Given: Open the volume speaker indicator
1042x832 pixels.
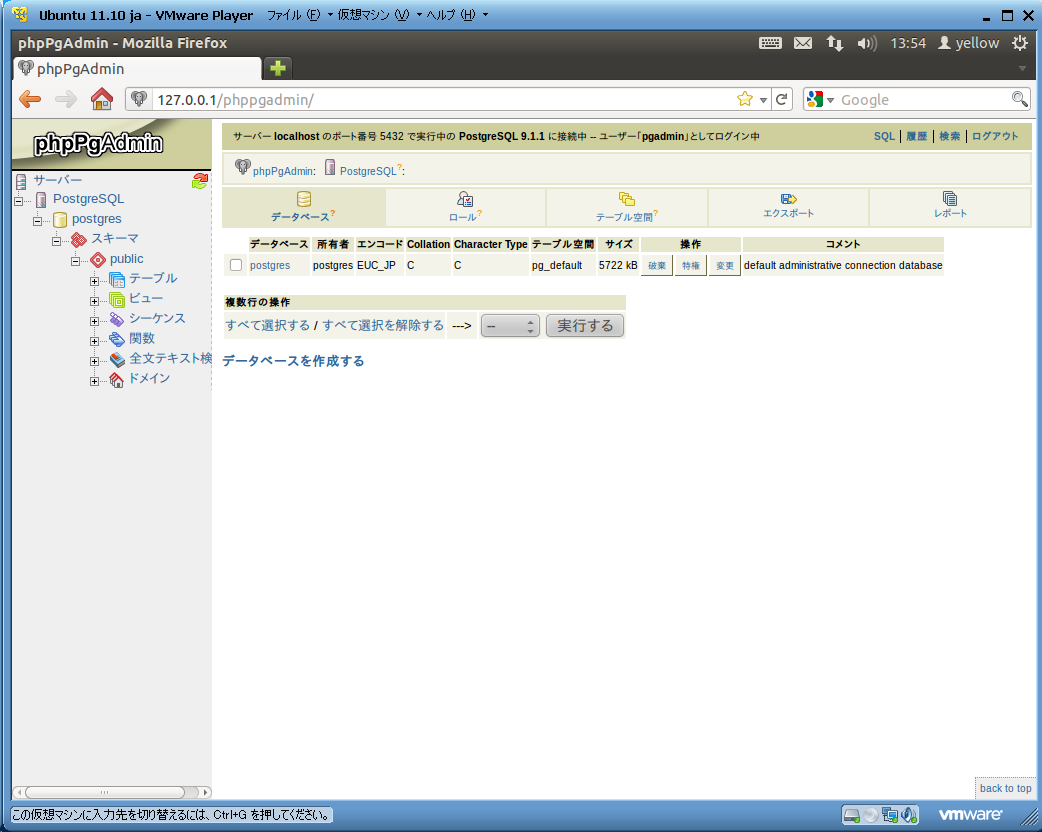Looking at the screenshot, I should click(867, 43).
